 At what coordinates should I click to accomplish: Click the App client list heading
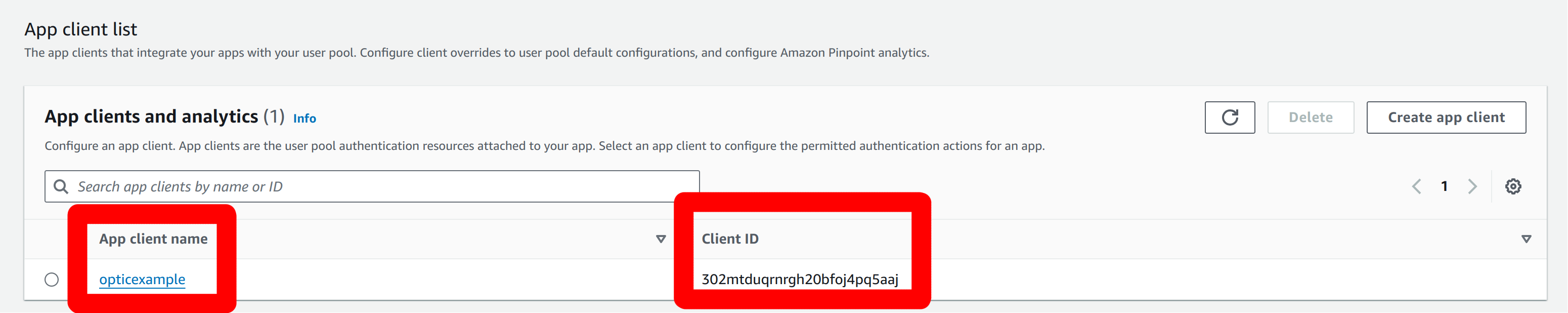click(x=80, y=29)
